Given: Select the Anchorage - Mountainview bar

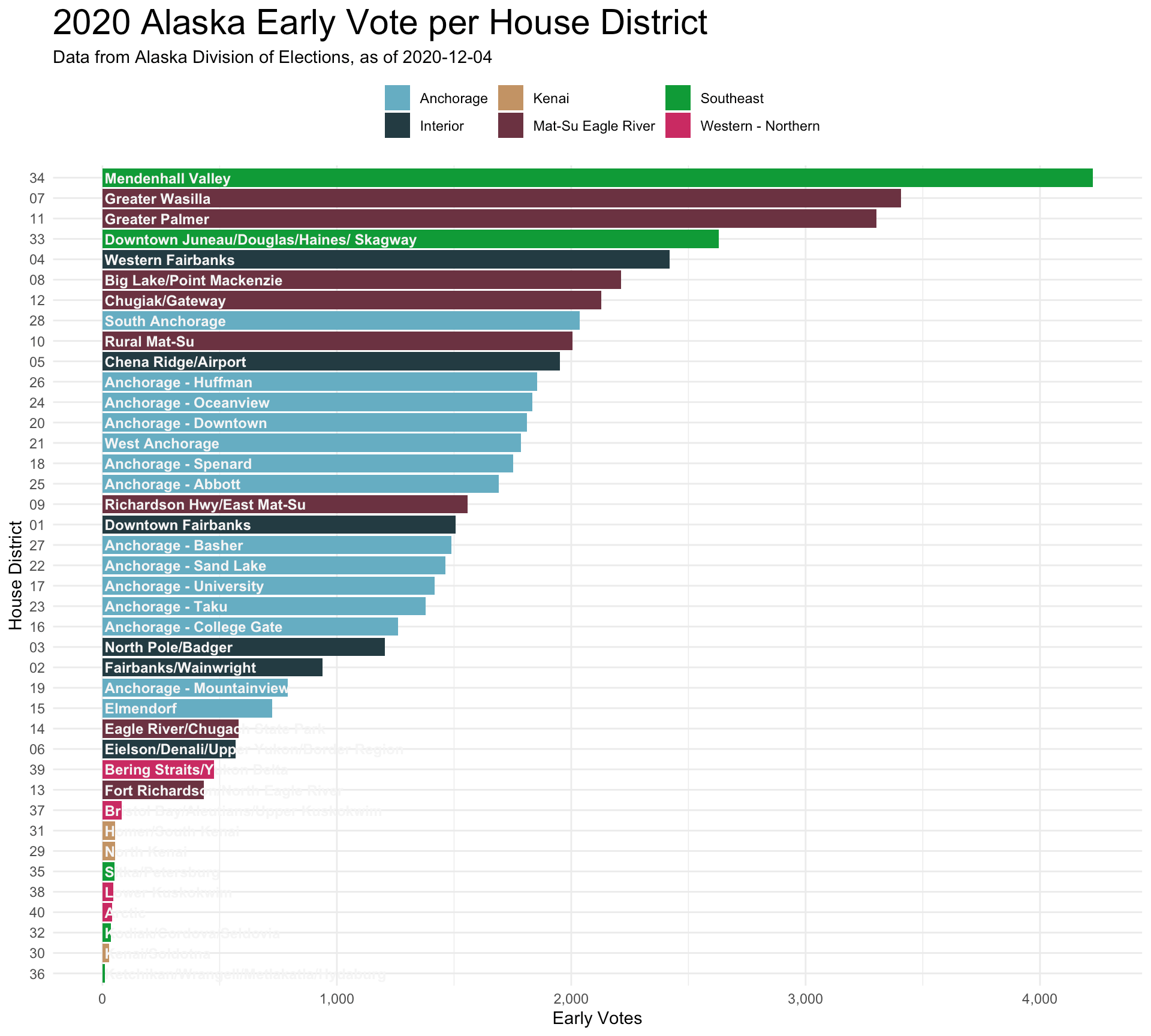Looking at the screenshot, I should pyautogui.click(x=195, y=688).
